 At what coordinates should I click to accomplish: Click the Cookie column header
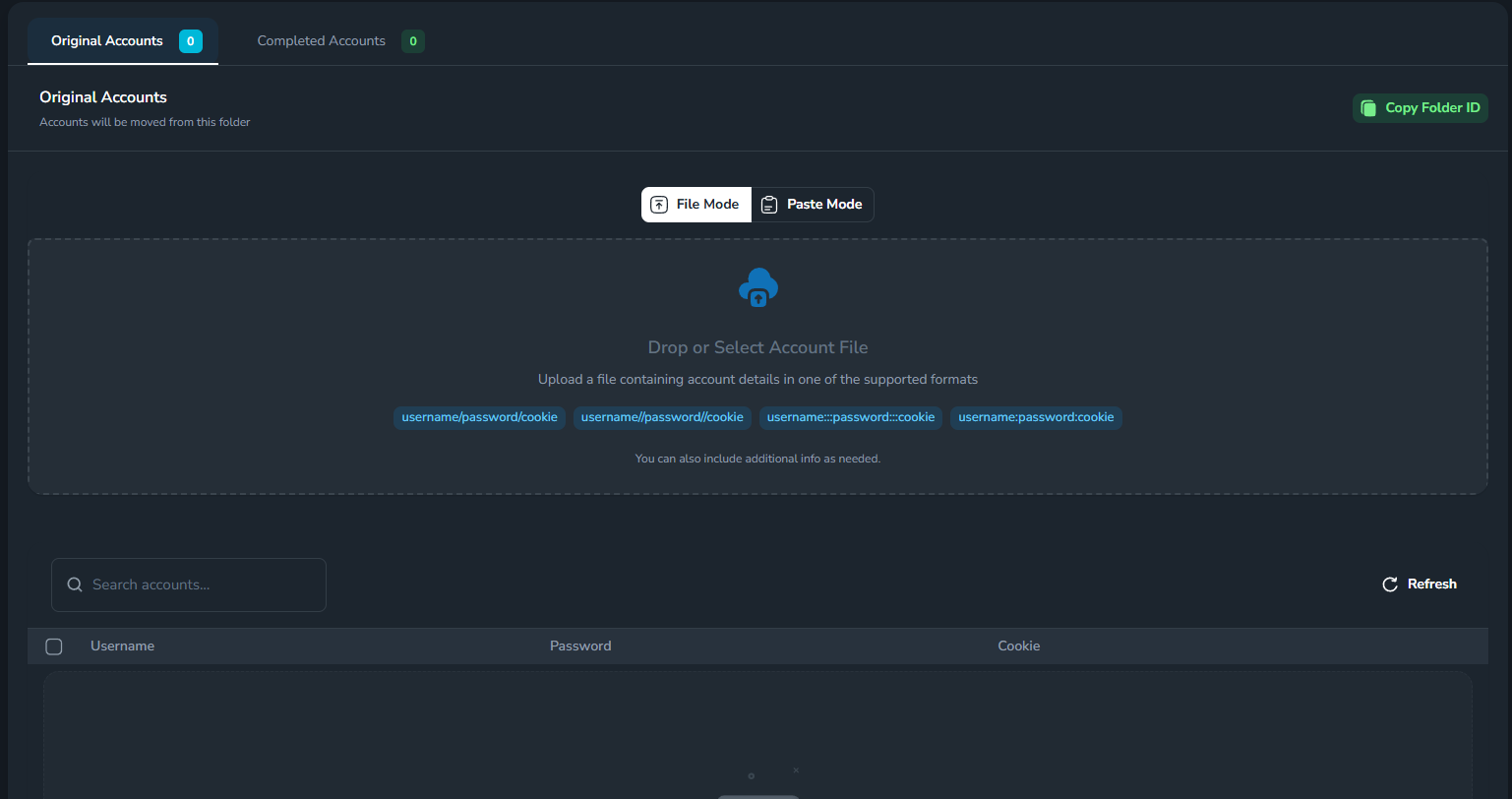coord(1019,646)
